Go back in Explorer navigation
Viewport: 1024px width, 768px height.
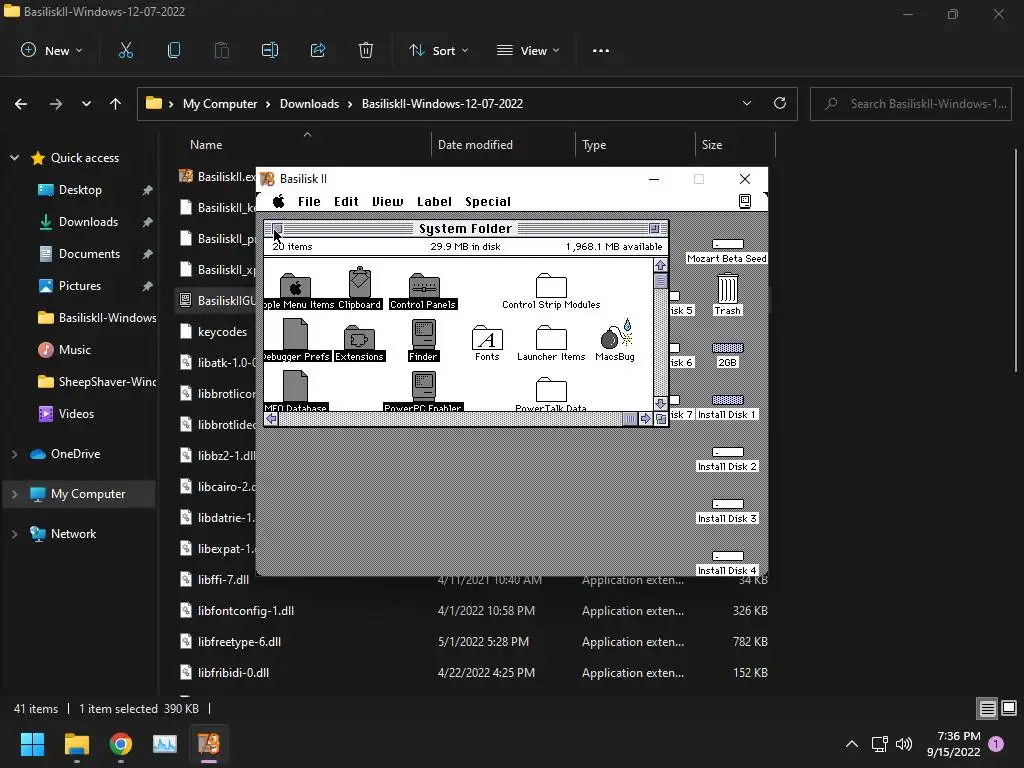pos(21,104)
